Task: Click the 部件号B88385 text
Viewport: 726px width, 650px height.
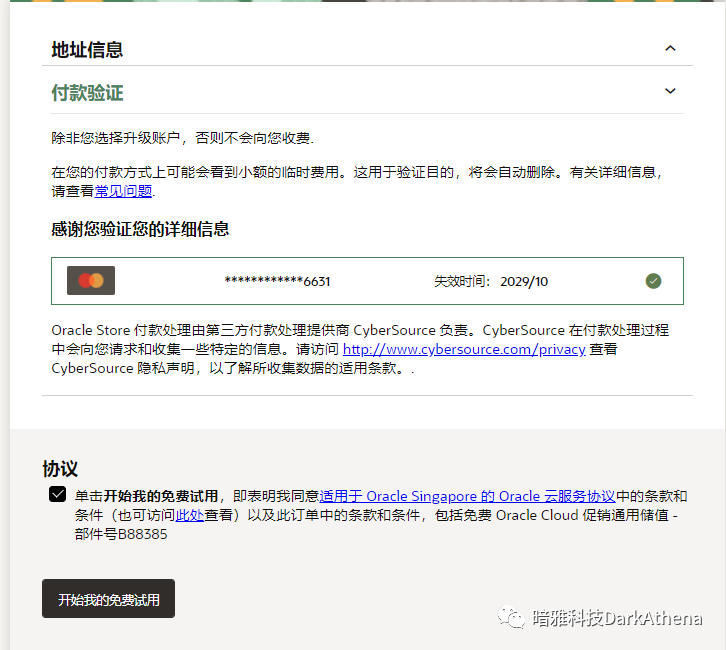Action: [x=121, y=534]
